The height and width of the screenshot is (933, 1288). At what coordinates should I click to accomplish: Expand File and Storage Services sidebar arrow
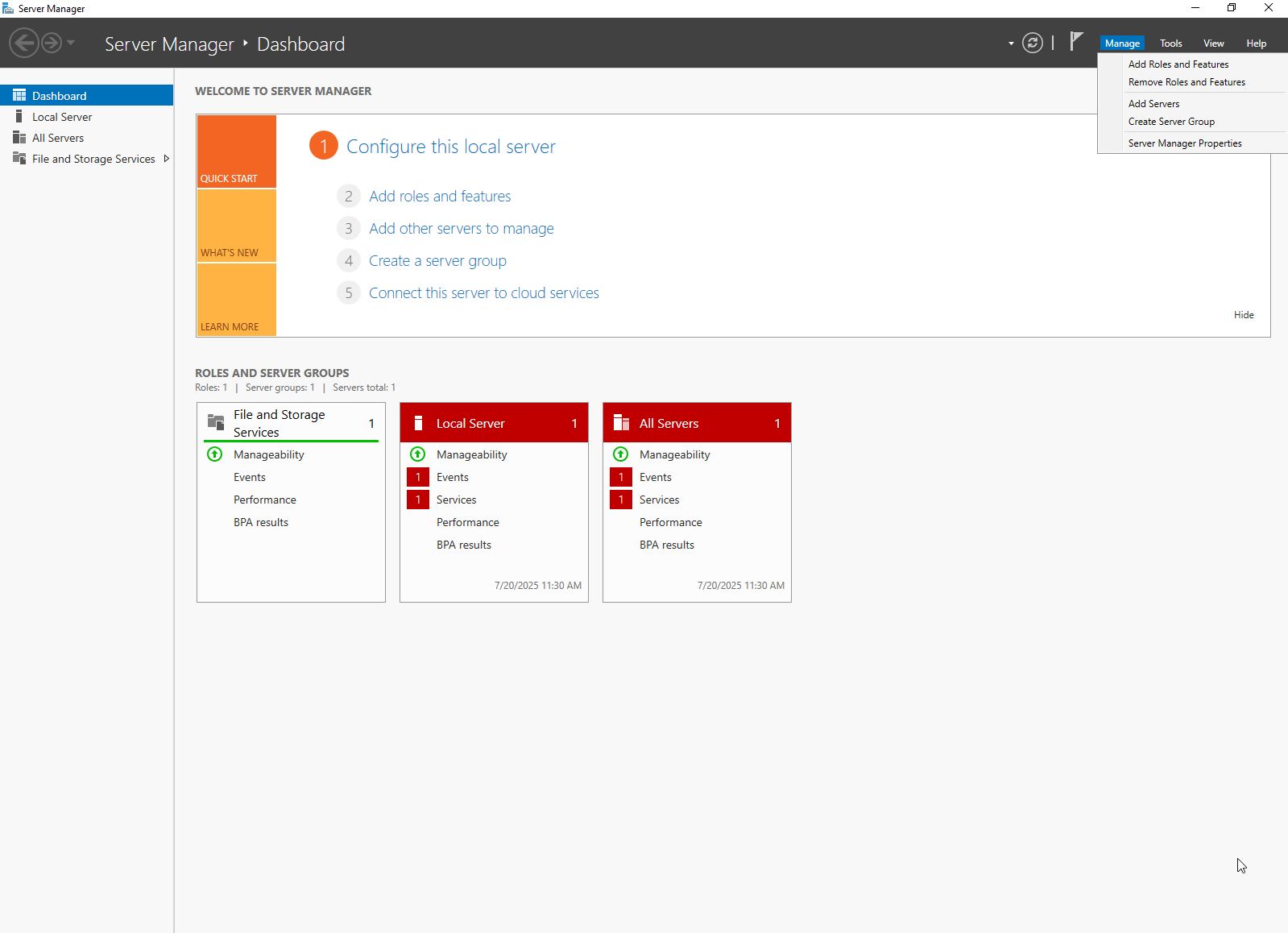coord(166,159)
